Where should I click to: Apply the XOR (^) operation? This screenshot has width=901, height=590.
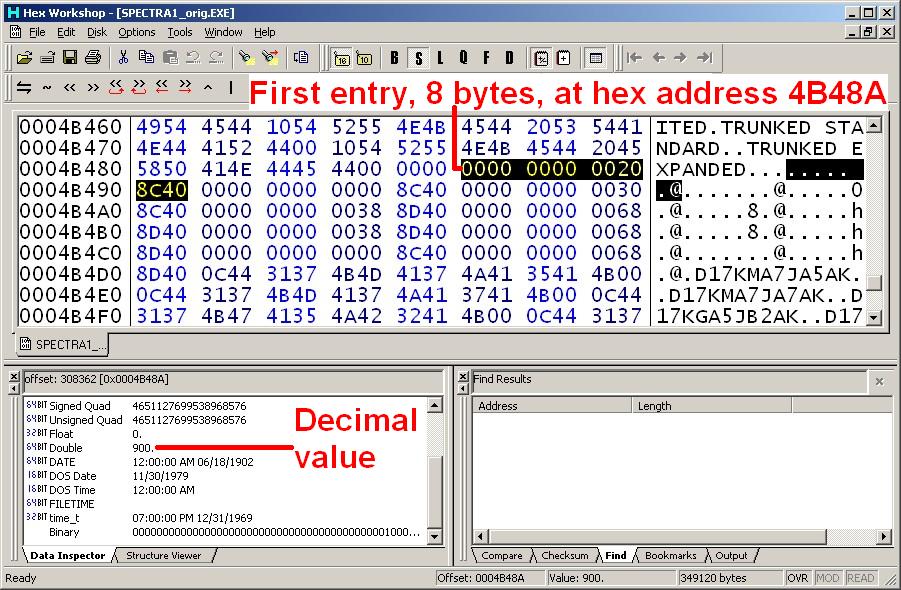click(x=208, y=87)
